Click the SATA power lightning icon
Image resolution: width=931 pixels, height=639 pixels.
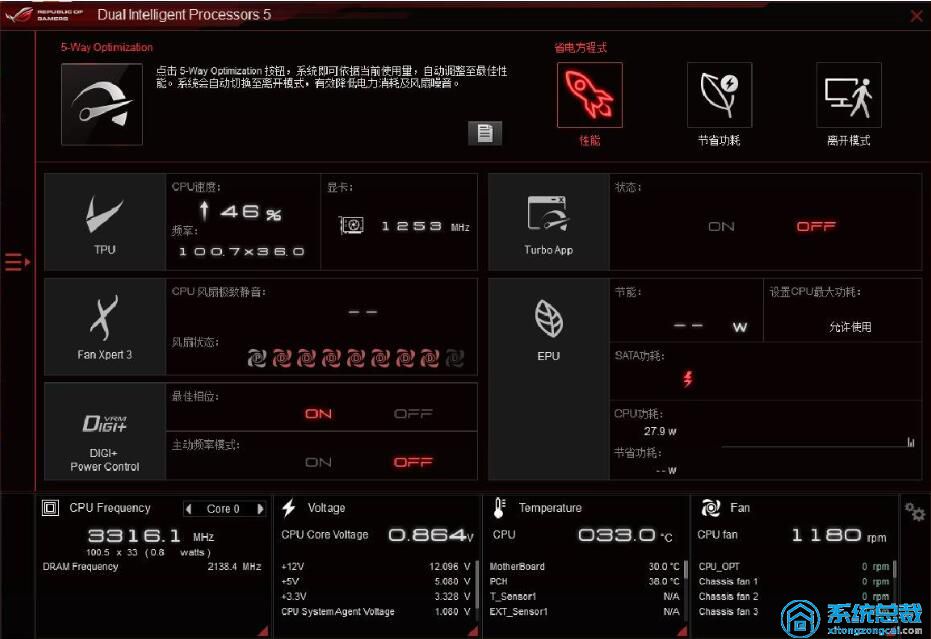[x=688, y=378]
